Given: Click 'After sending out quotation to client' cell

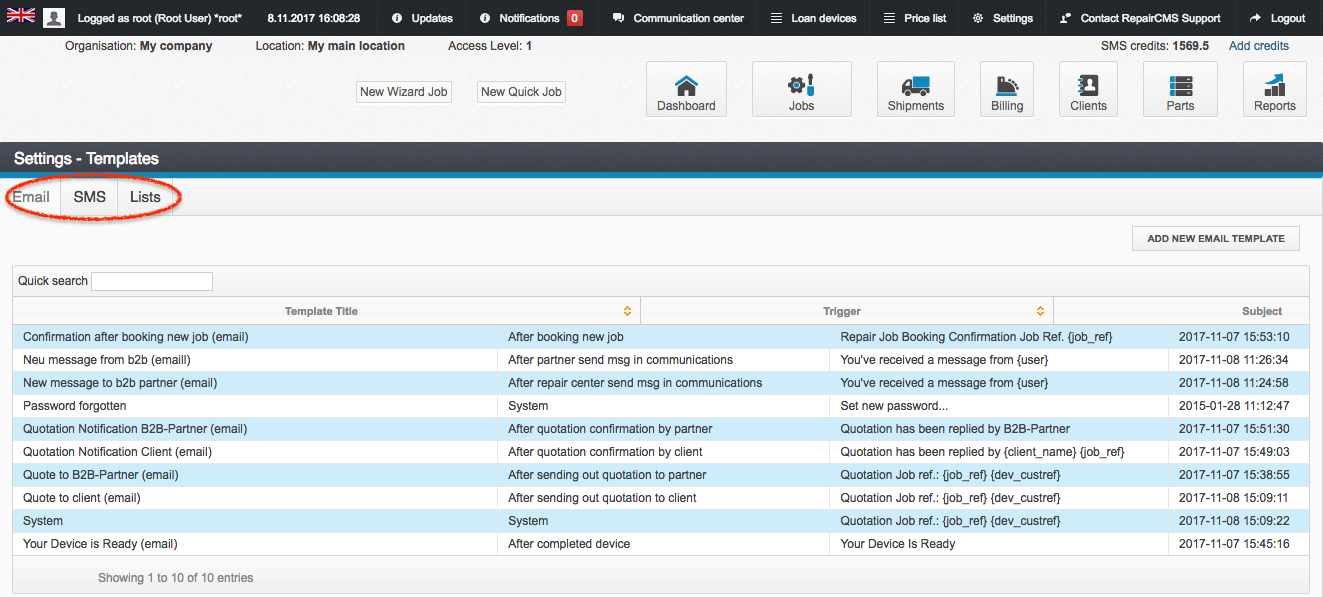Looking at the screenshot, I should pos(663,498).
